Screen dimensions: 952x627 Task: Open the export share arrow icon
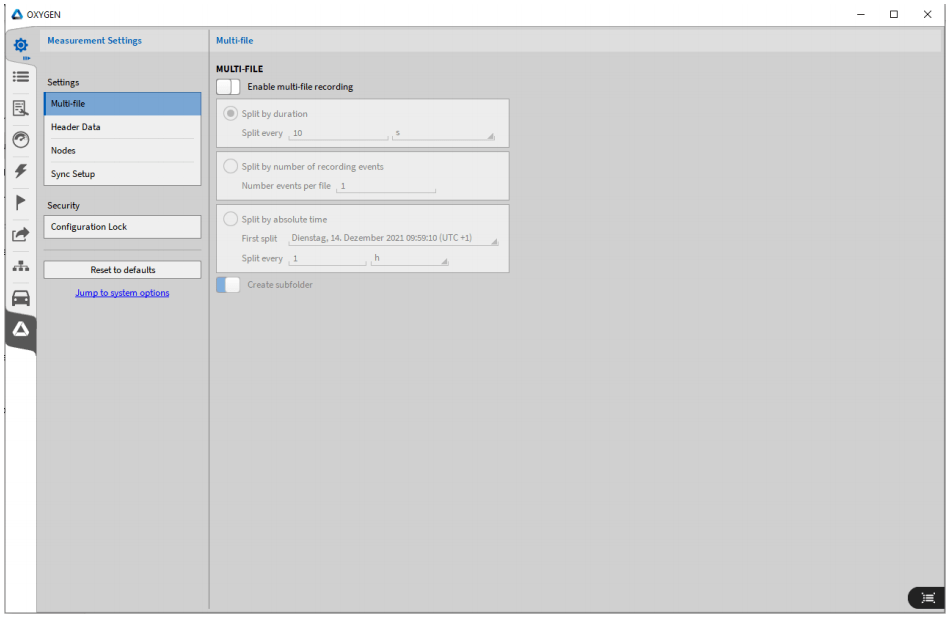coord(20,234)
